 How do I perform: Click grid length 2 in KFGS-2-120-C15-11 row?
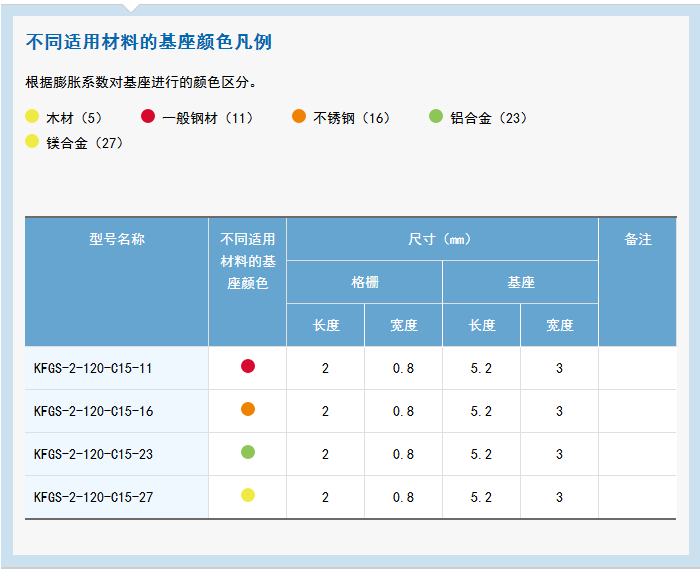coord(325,368)
